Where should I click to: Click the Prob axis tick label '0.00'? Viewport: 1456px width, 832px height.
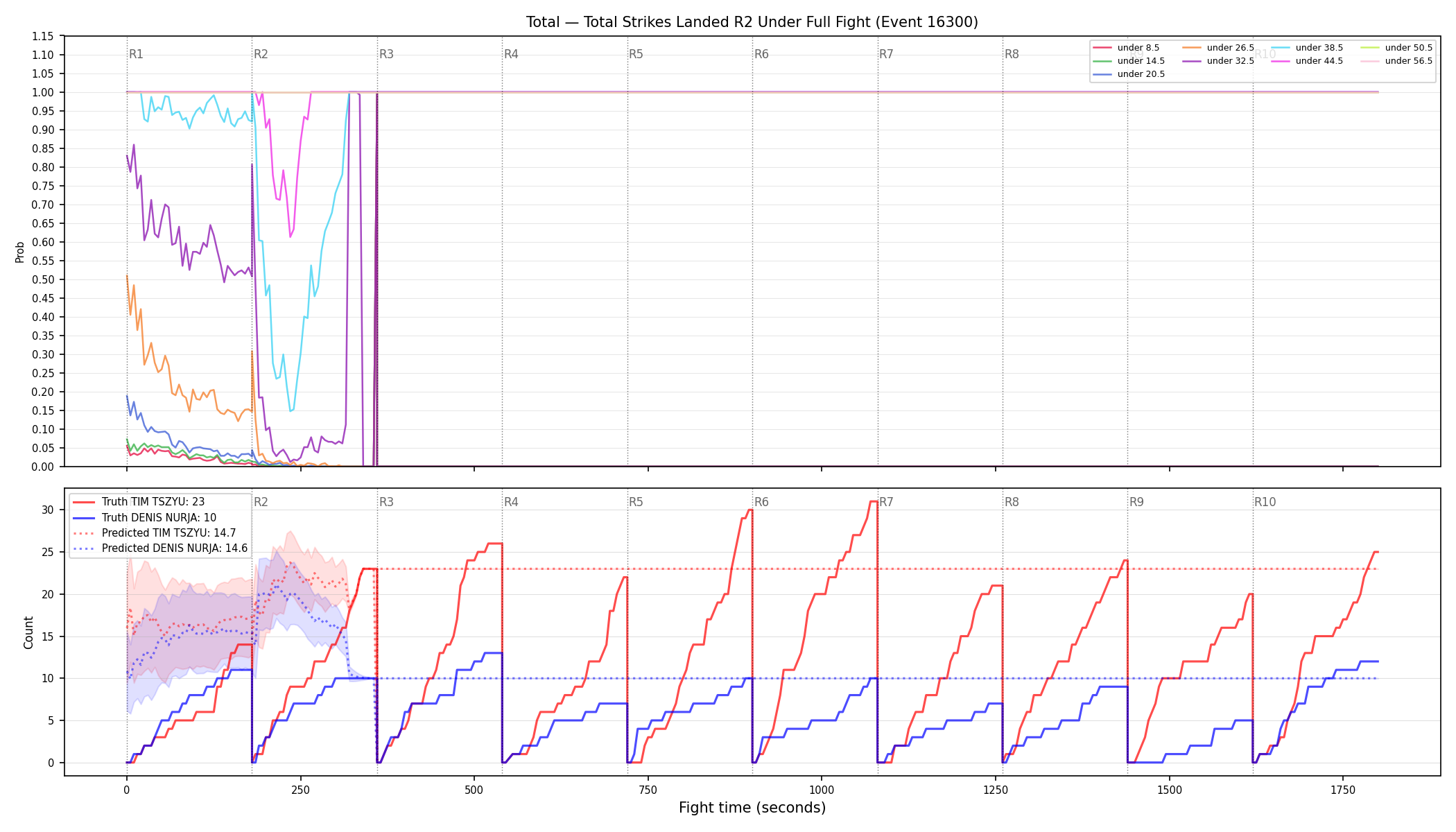(x=43, y=467)
